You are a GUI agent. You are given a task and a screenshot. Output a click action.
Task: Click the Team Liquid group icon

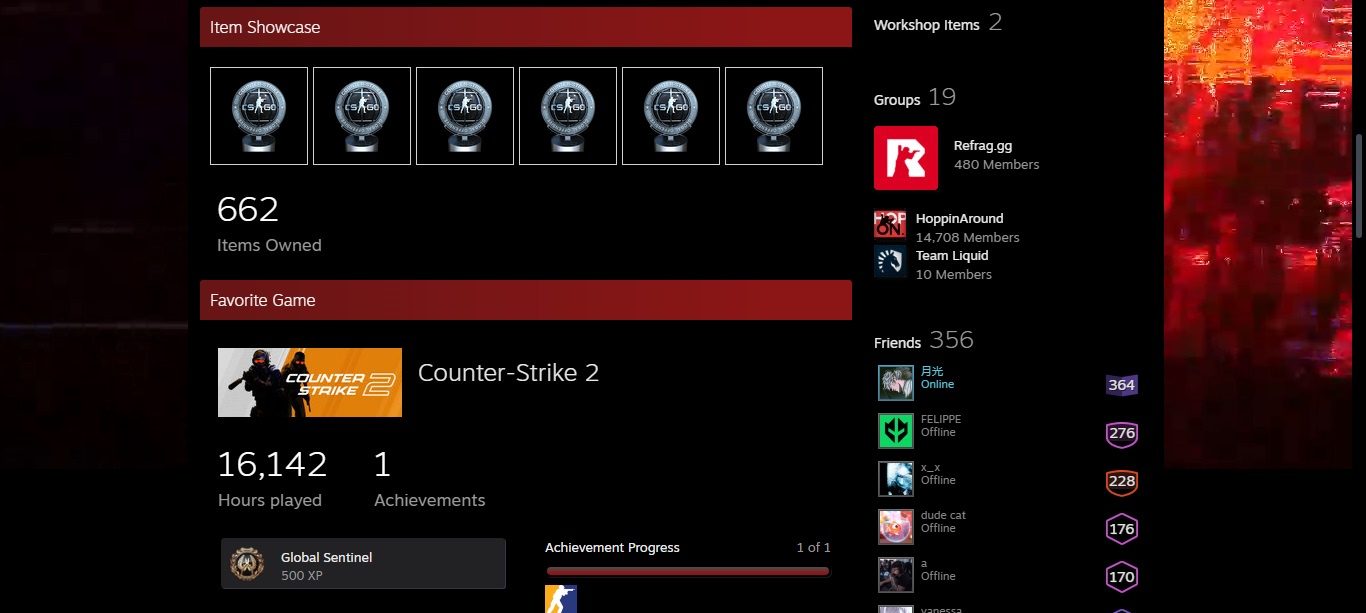tap(890, 261)
